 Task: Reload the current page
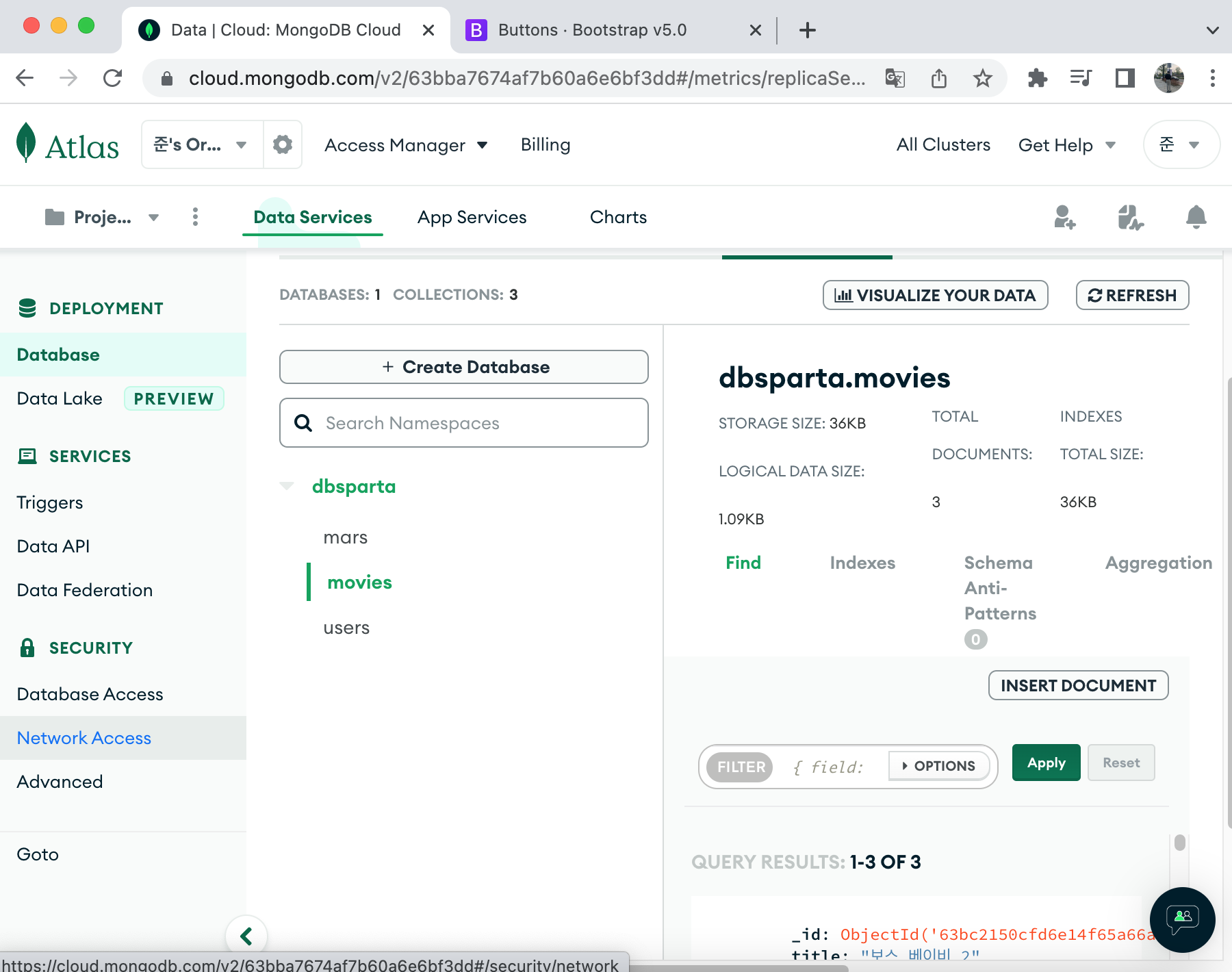point(112,78)
